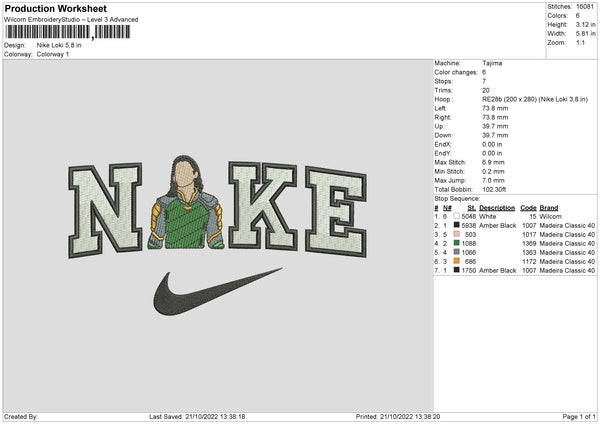Screen dimensions: 600x424
Task: Select the Left value '73.8 mm'
Action: (x=495, y=108)
